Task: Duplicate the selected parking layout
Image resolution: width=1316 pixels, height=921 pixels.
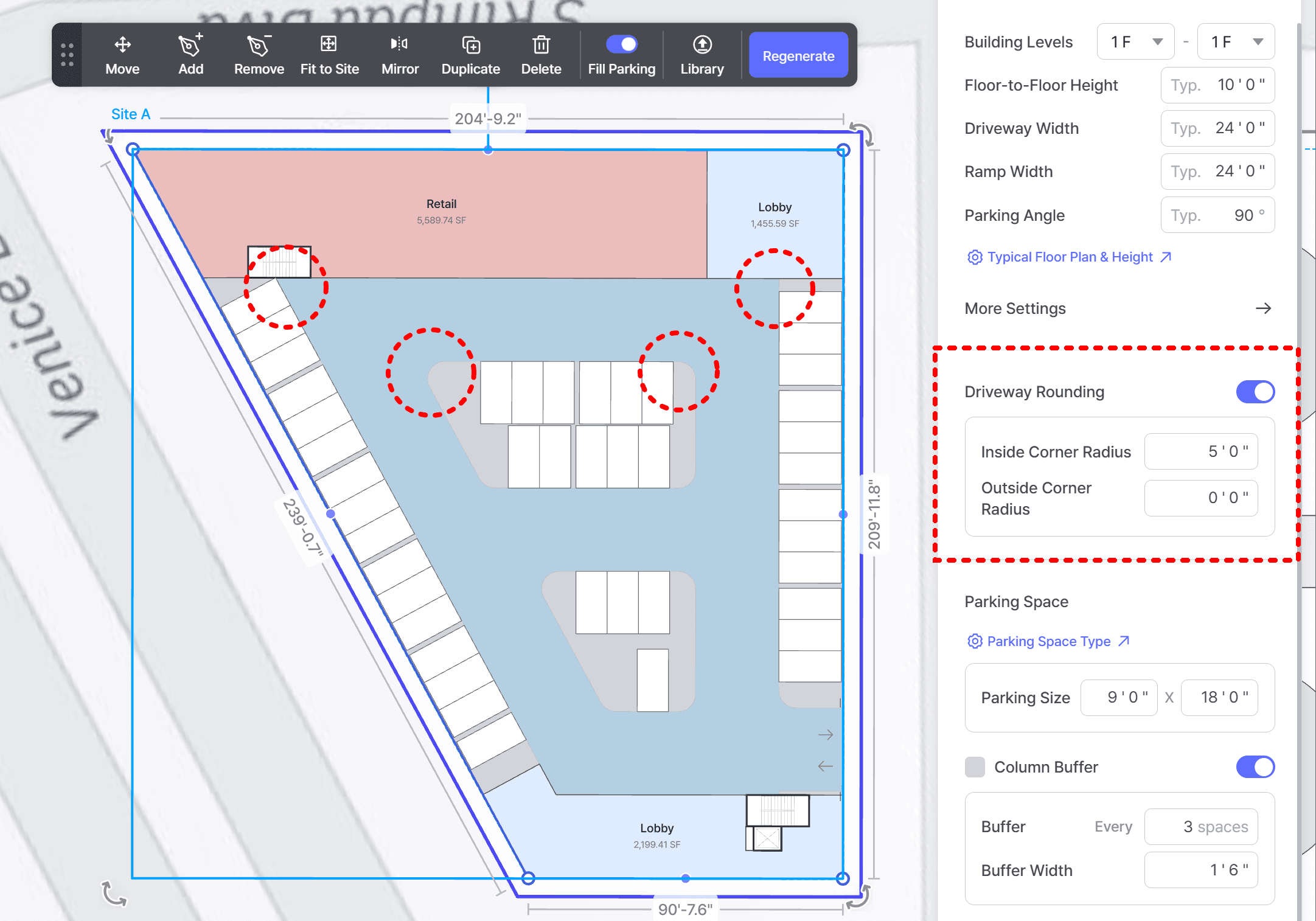Action: coord(471,55)
